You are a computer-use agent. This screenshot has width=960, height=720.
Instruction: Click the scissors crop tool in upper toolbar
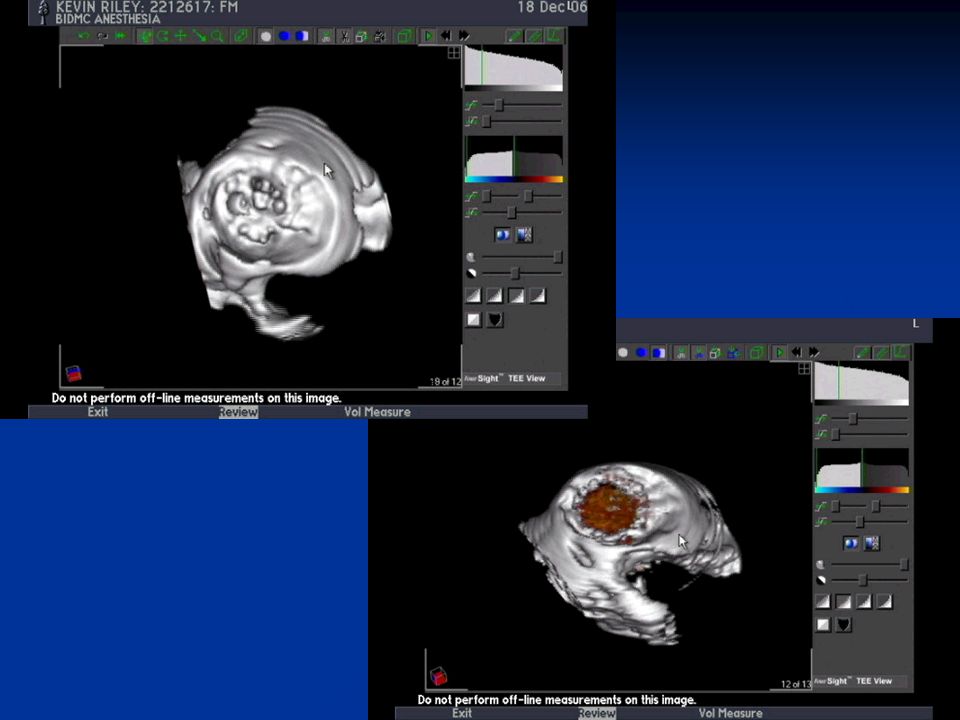pyautogui.click(x=345, y=36)
